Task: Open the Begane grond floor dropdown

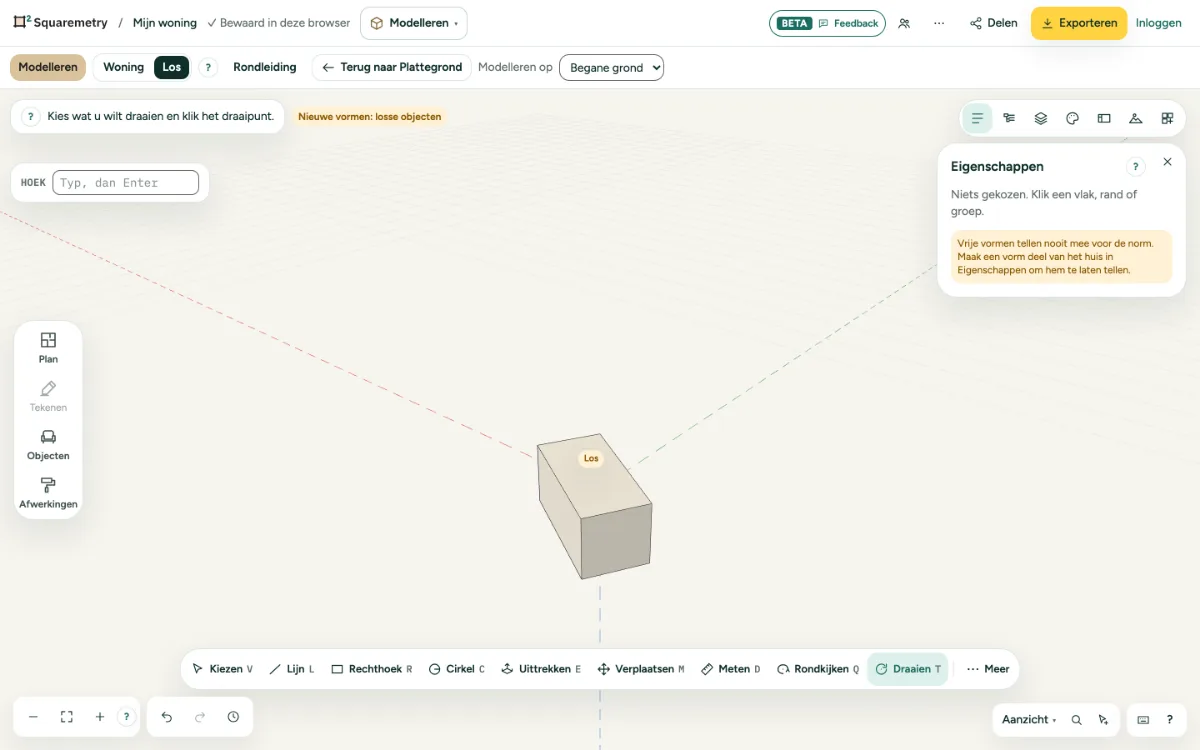Action: 611,67
